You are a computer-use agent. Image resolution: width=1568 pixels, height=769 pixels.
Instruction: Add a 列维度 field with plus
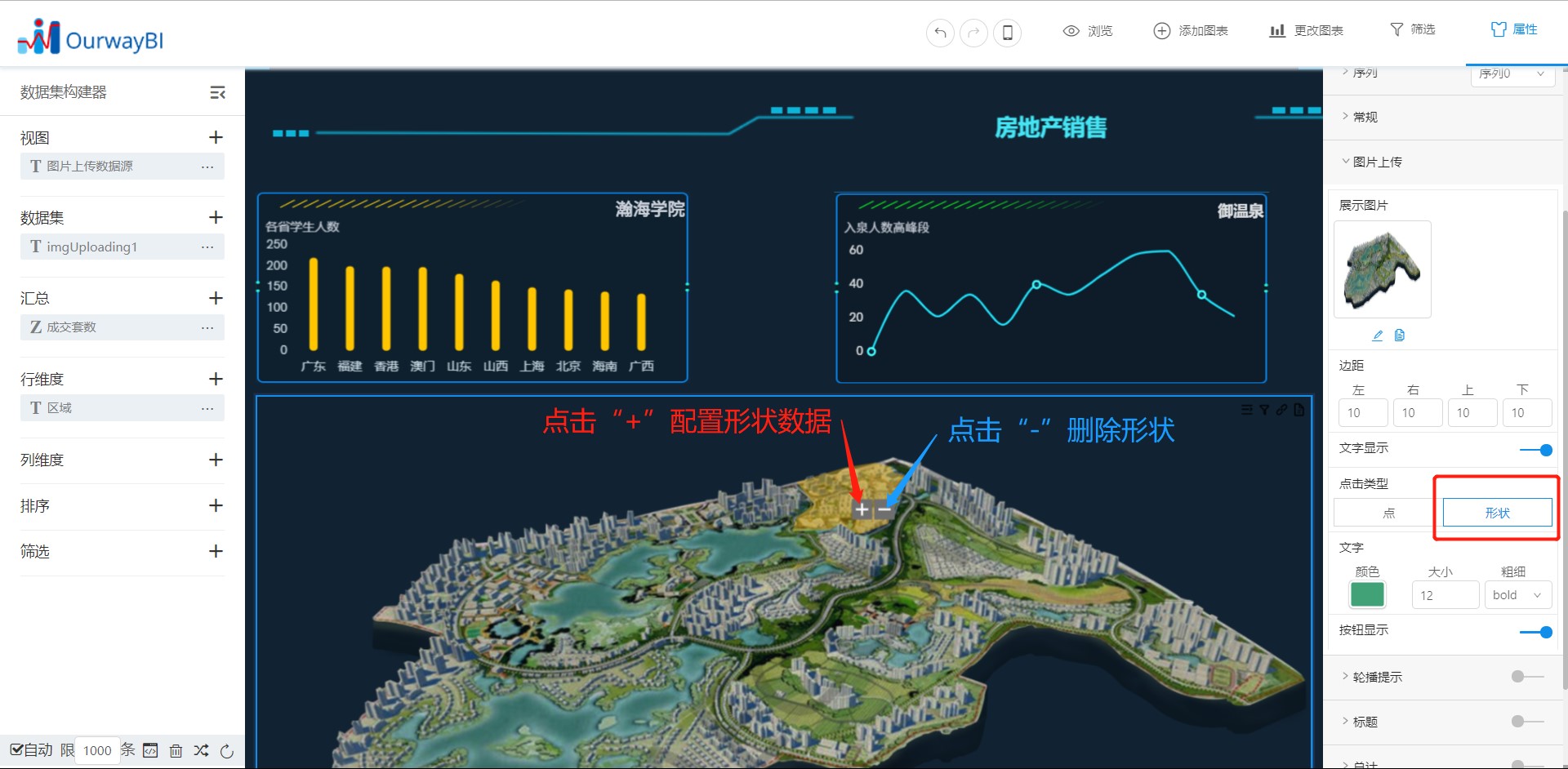(x=216, y=460)
